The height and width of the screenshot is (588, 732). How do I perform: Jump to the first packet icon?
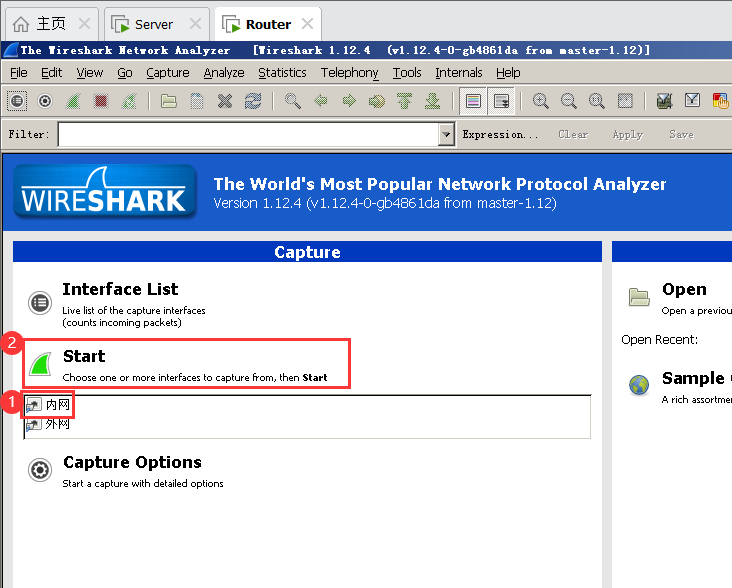coord(405,101)
